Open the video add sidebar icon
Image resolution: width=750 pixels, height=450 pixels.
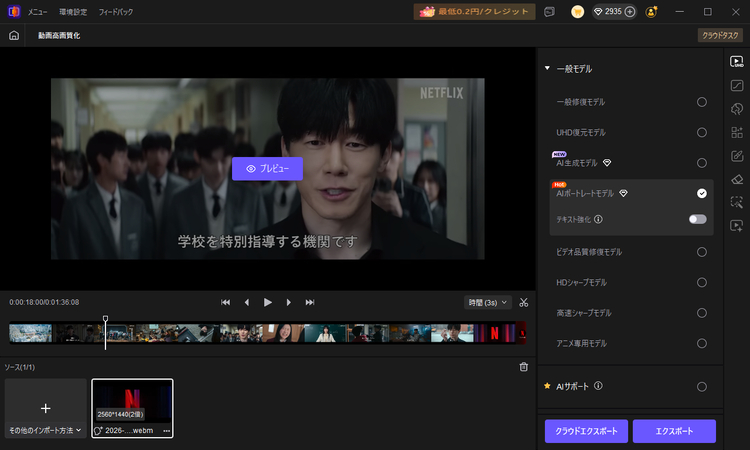(737, 226)
